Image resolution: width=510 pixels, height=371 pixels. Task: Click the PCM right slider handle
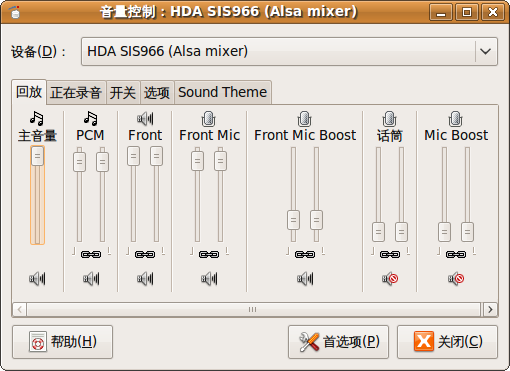click(102, 162)
